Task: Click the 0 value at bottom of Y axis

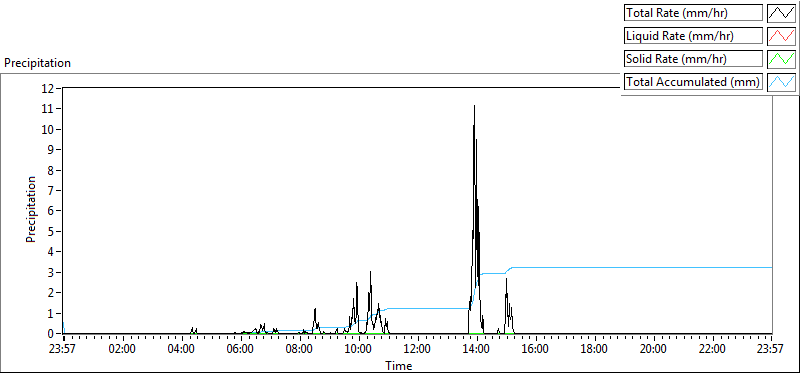Action: click(53, 334)
